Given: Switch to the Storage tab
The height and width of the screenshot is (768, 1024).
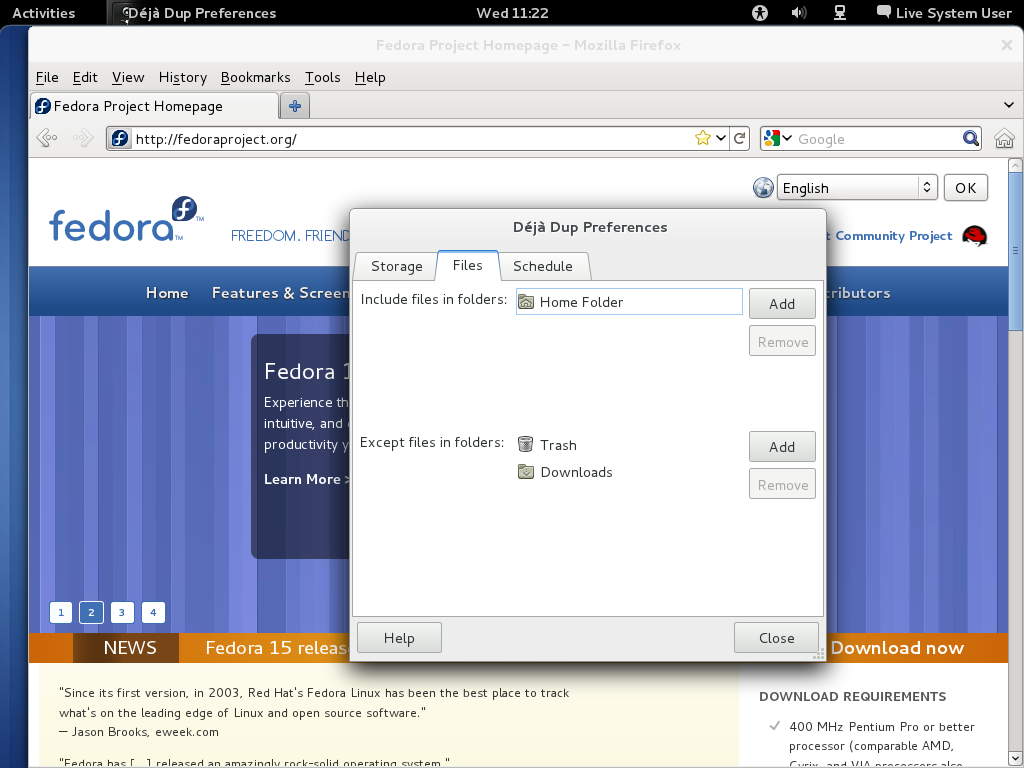Looking at the screenshot, I should point(396,266).
